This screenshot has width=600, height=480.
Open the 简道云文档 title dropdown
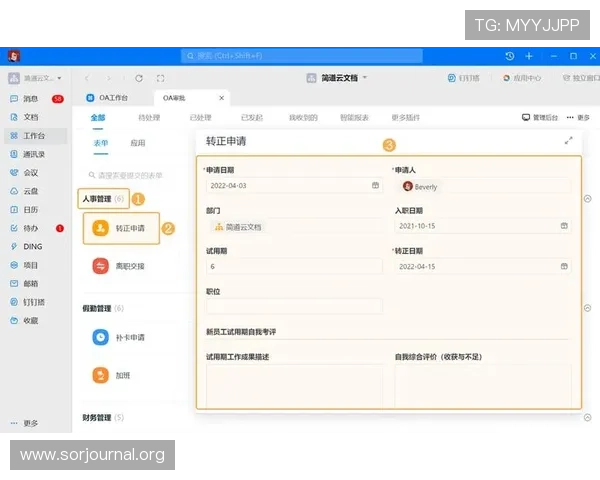tap(337, 78)
